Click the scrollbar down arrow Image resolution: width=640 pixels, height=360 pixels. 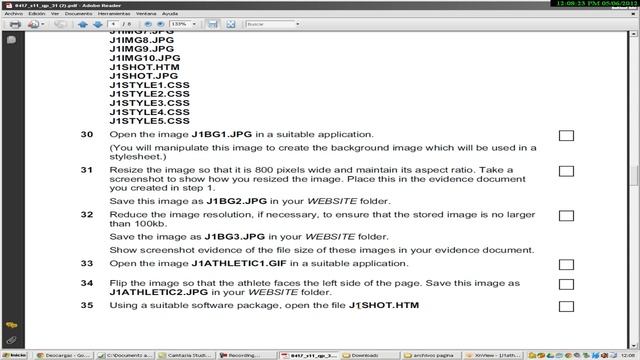point(633,345)
